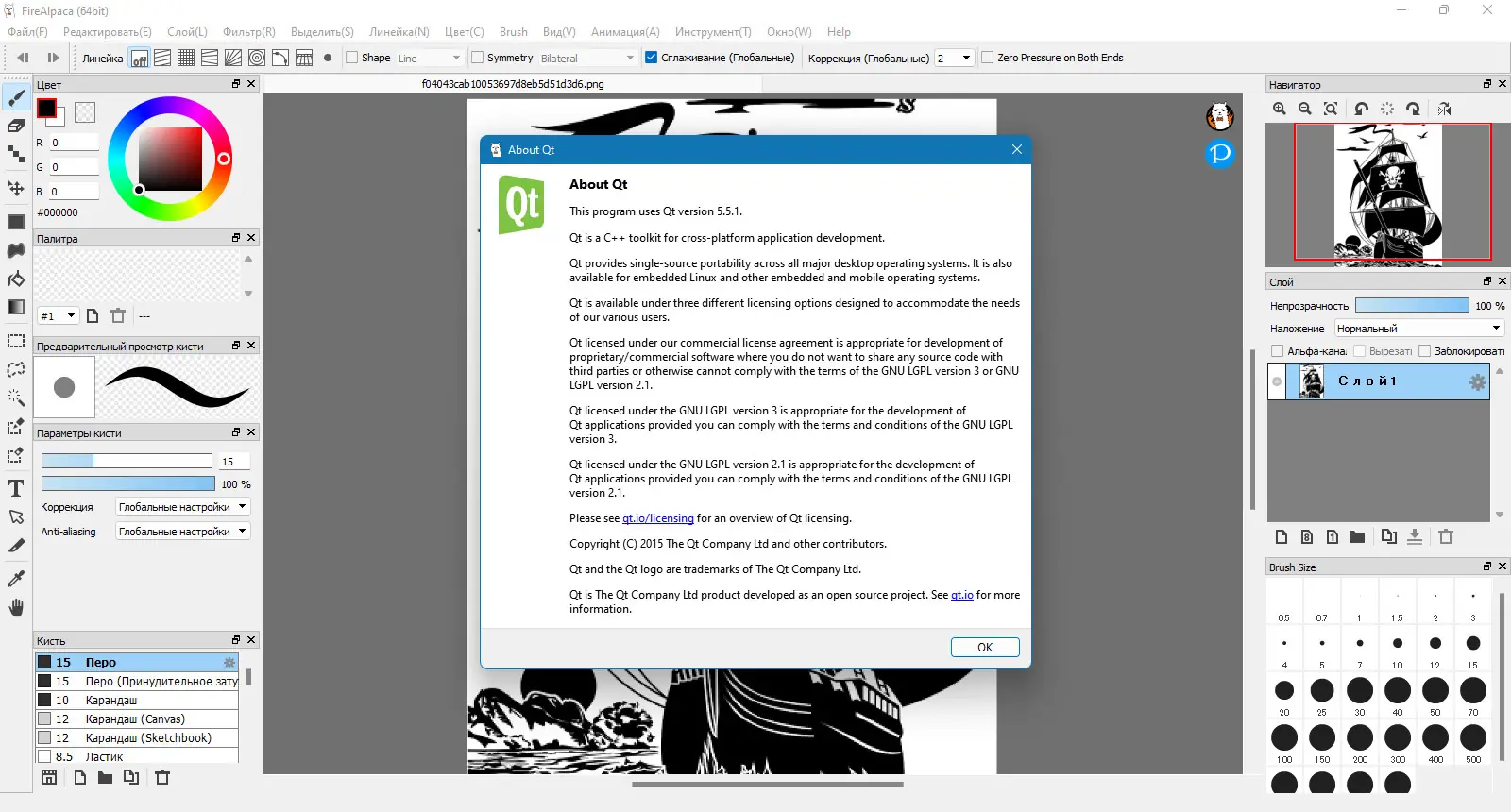Image resolution: width=1511 pixels, height=812 pixels.
Task: Enable the parallel lines snap ruler
Action: (162, 58)
